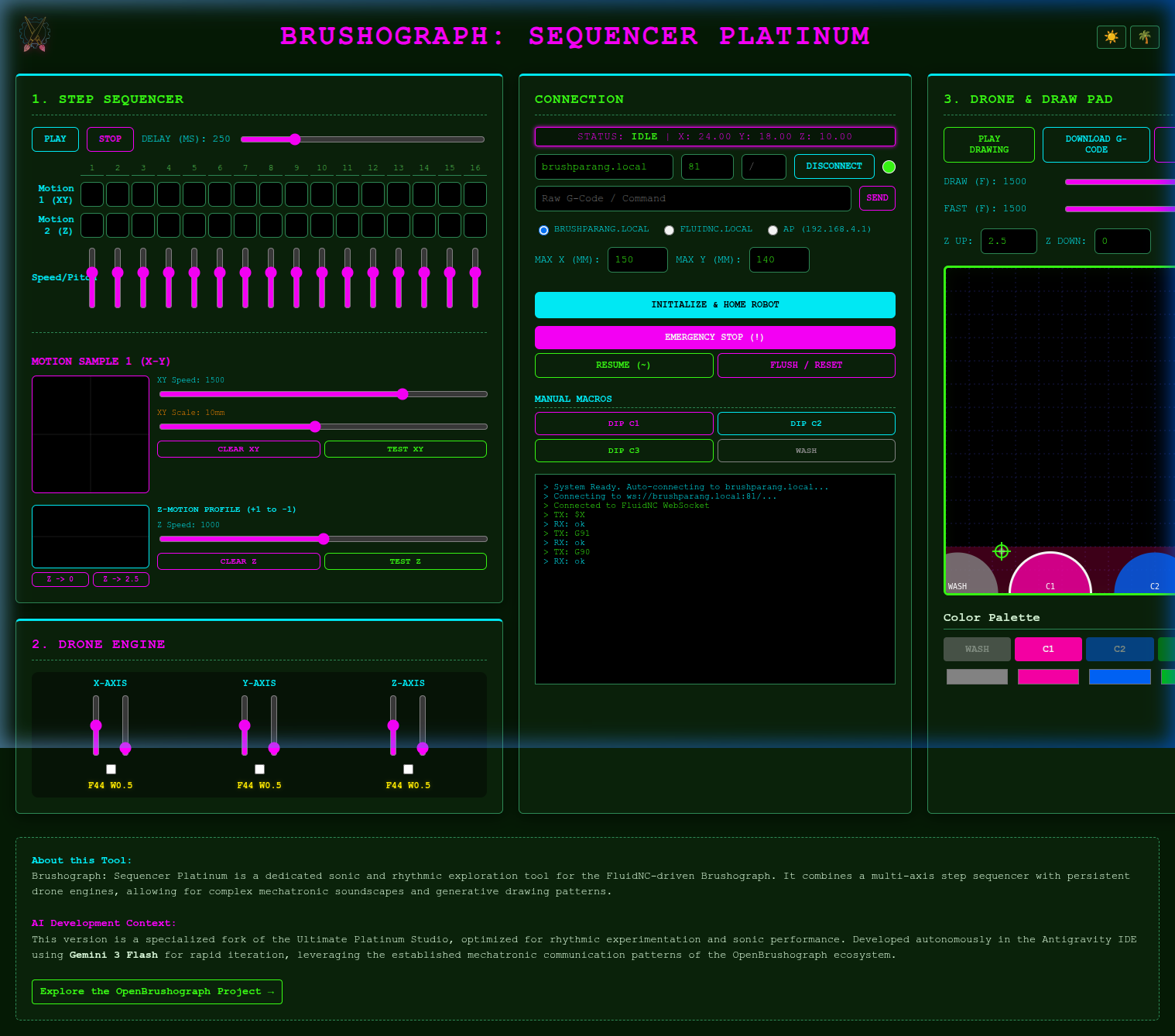Viewport: 1175px width, 1036px height.
Task: Adjust the Z Speed slider
Action: [323, 539]
